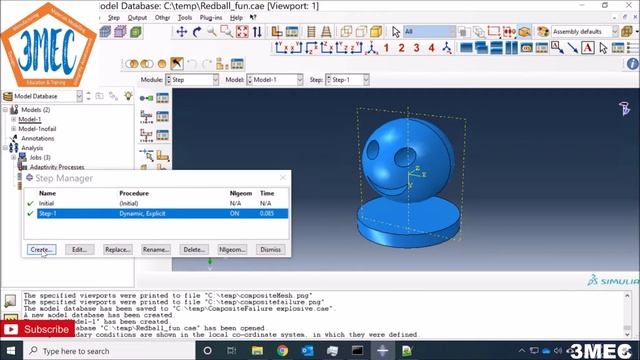Click the Create Arrow annotation icon
Image resolution: width=640 pixels, height=360 pixels.
pyautogui.click(x=573, y=48)
